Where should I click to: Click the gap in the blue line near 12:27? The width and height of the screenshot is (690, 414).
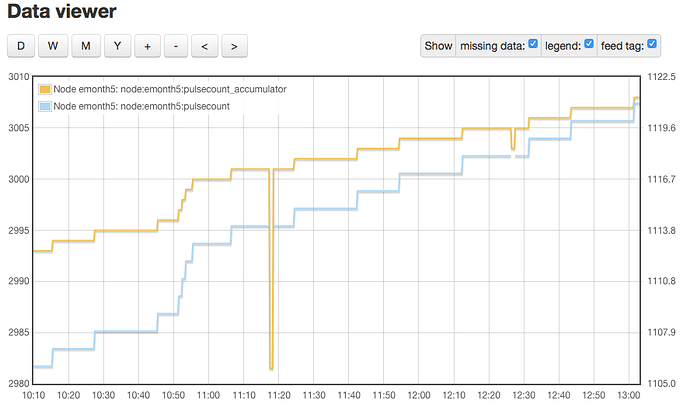click(513, 156)
